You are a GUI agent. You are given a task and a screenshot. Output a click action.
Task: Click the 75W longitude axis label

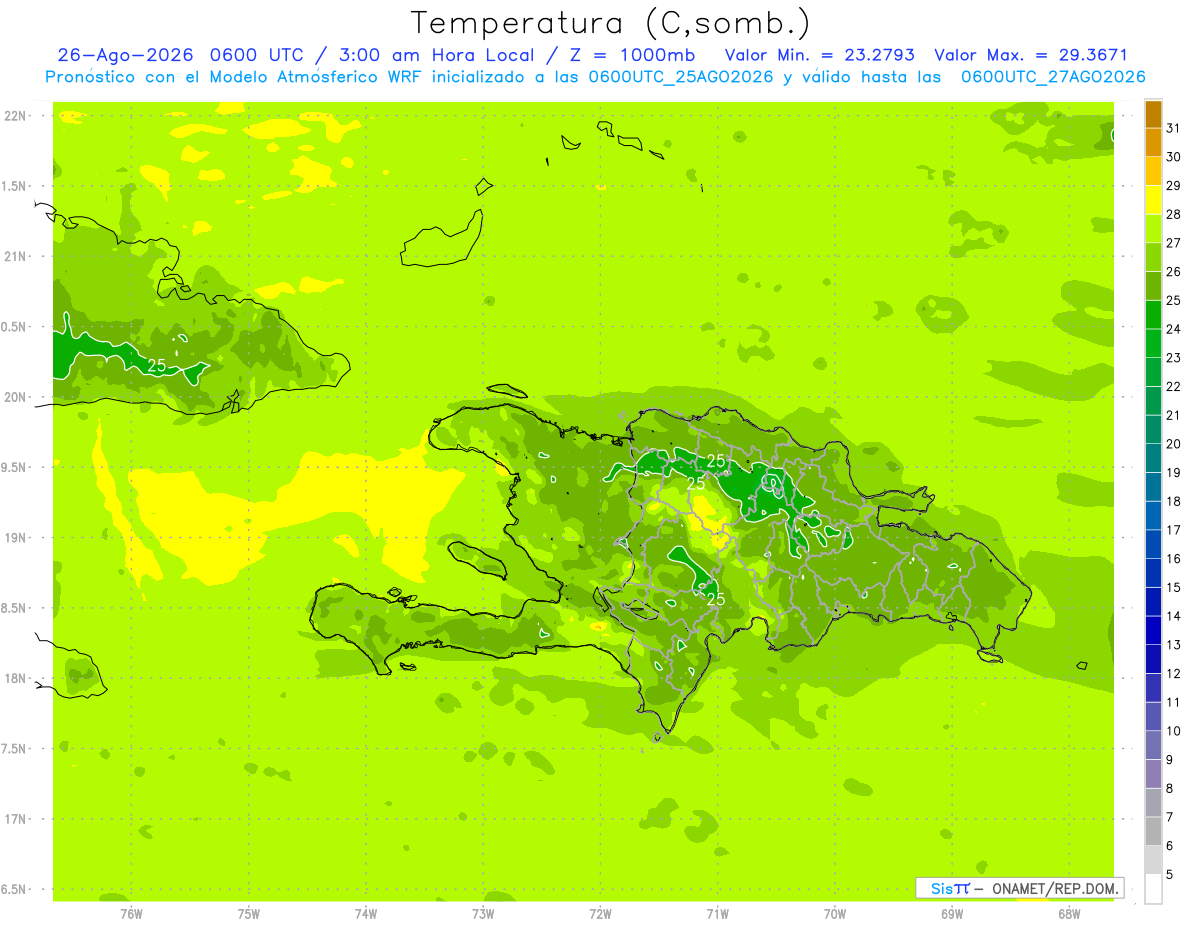click(249, 914)
